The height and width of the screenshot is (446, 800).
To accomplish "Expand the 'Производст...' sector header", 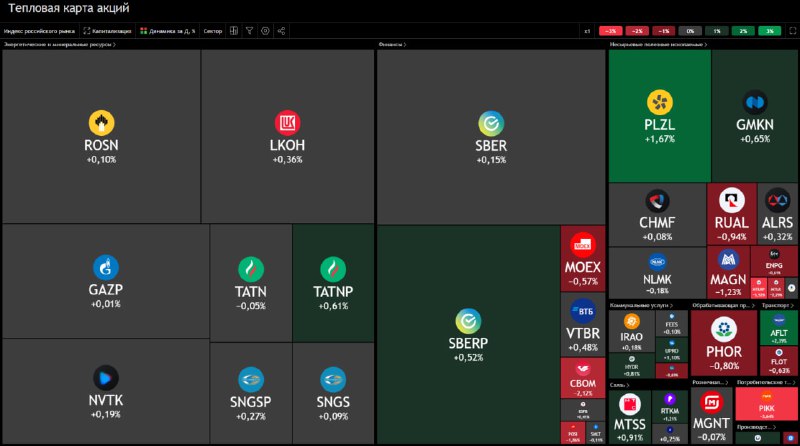I will [x=756, y=427].
